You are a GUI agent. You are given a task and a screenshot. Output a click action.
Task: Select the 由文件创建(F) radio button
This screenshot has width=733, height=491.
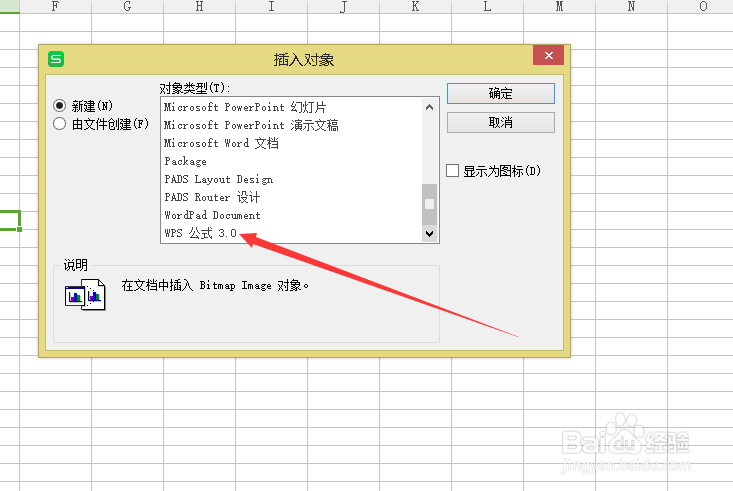(x=59, y=124)
